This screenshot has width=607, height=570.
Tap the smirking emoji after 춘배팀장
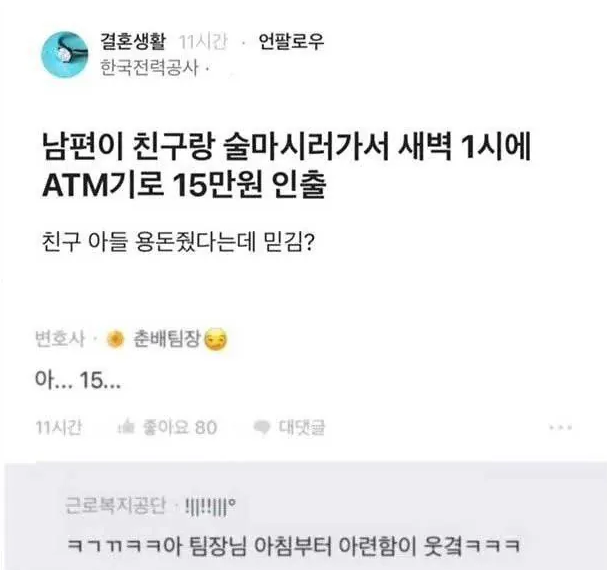(x=216, y=340)
